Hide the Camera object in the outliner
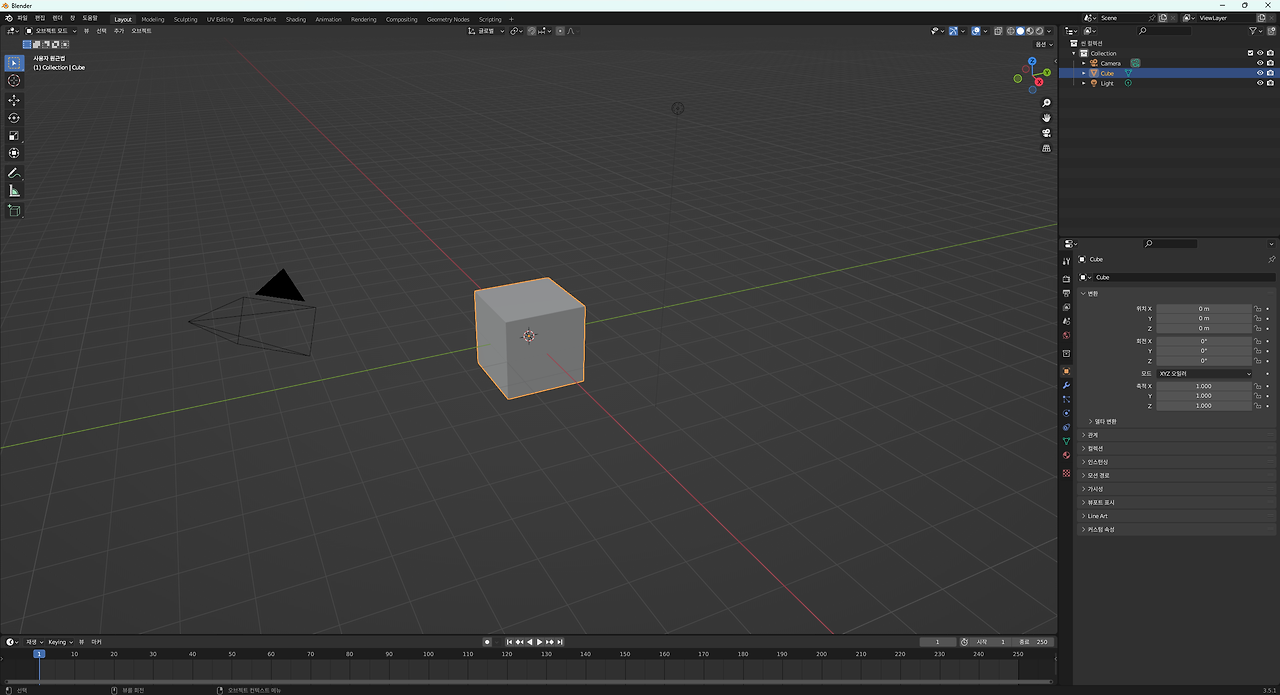 pos(1259,62)
